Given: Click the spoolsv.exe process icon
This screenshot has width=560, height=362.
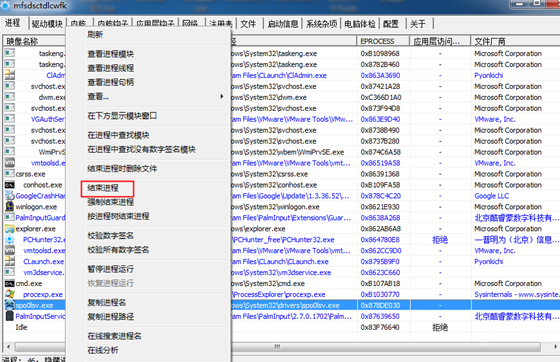Looking at the screenshot, I should (x=10, y=305).
